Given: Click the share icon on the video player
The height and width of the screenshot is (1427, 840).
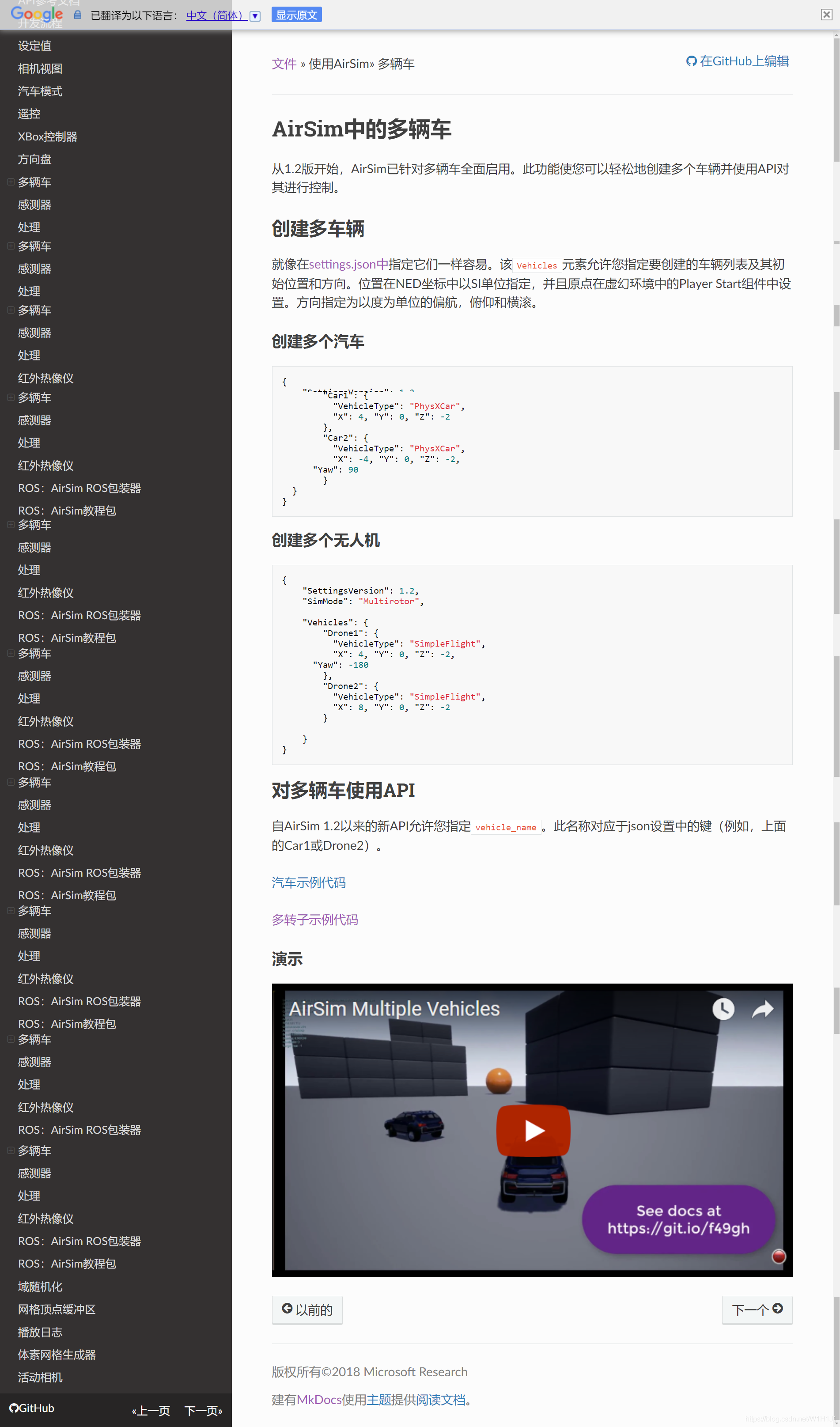Looking at the screenshot, I should tap(763, 1009).
